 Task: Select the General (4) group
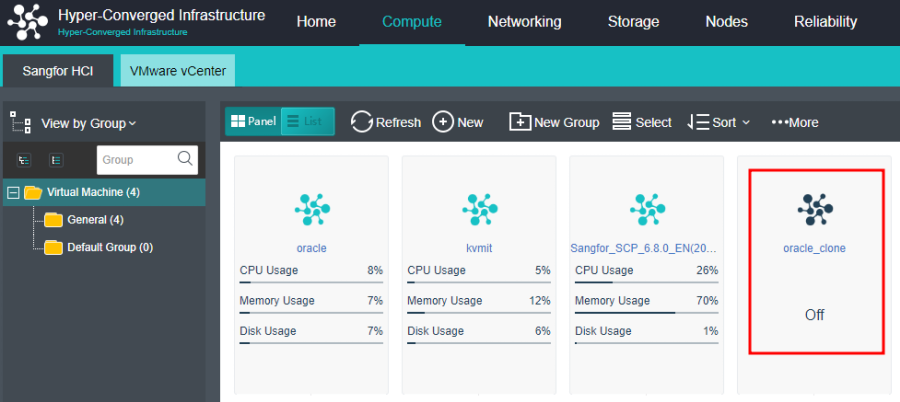coord(95,220)
